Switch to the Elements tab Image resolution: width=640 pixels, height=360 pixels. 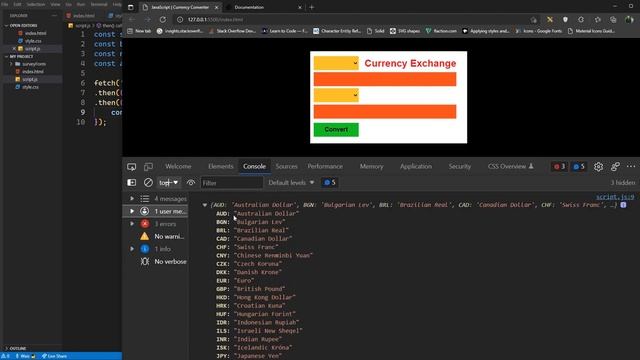(220, 167)
